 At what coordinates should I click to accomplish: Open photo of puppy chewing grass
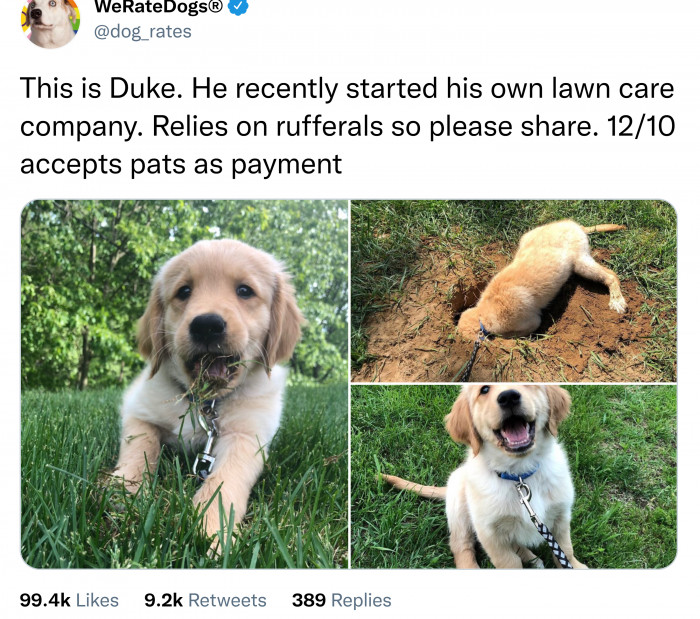(x=185, y=384)
